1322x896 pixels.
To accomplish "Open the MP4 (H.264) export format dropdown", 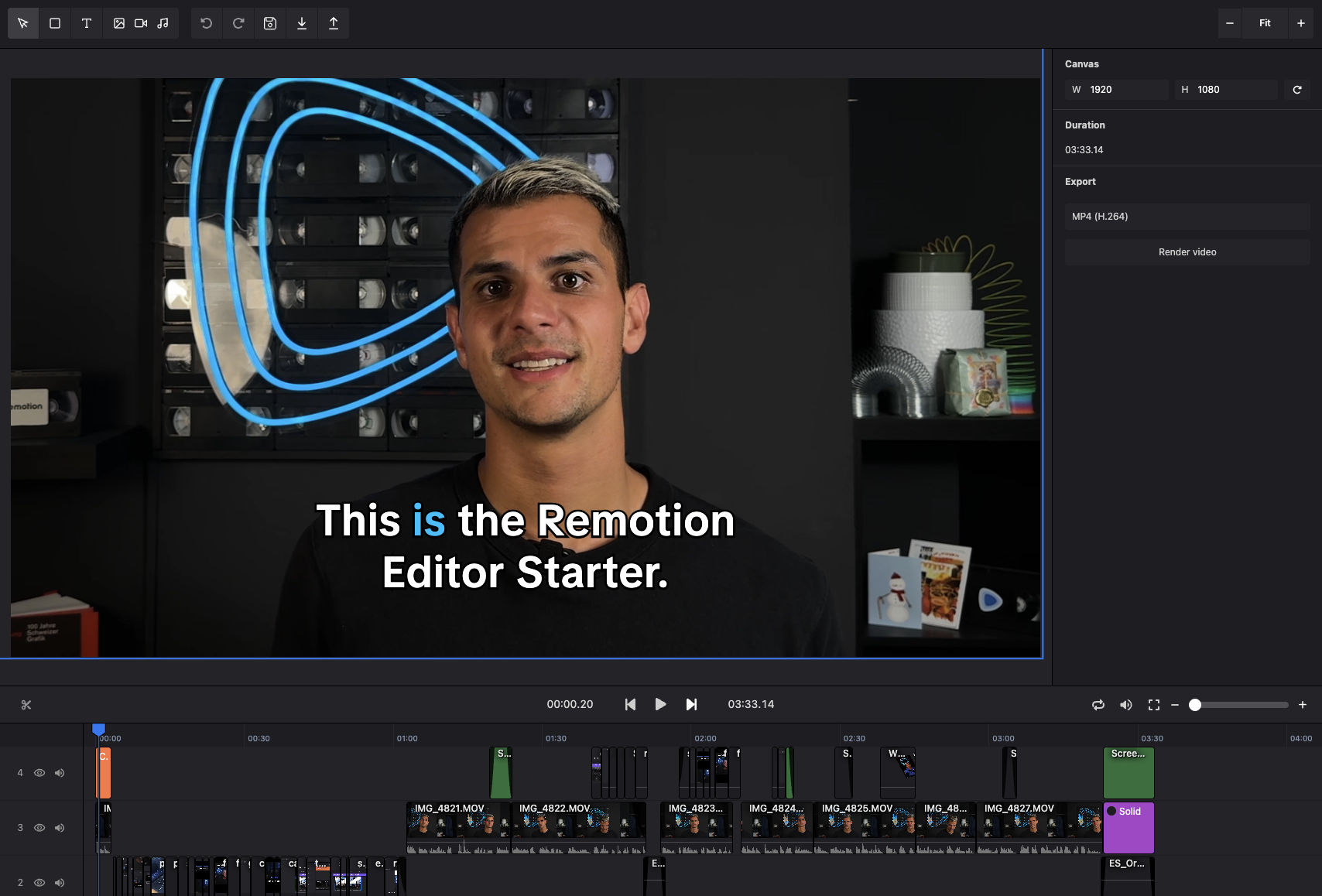I will pyautogui.click(x=1187, y=217).
